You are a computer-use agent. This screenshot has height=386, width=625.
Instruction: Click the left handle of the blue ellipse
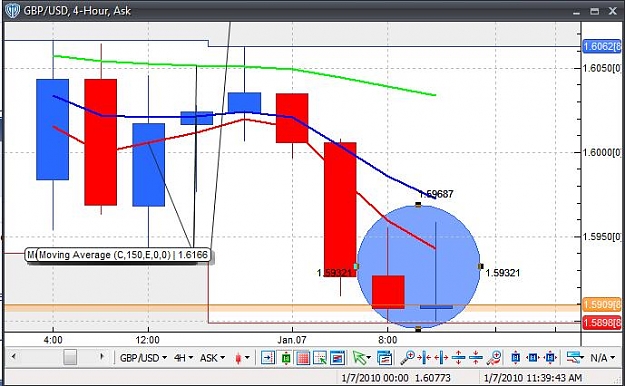tap(356, 266)
